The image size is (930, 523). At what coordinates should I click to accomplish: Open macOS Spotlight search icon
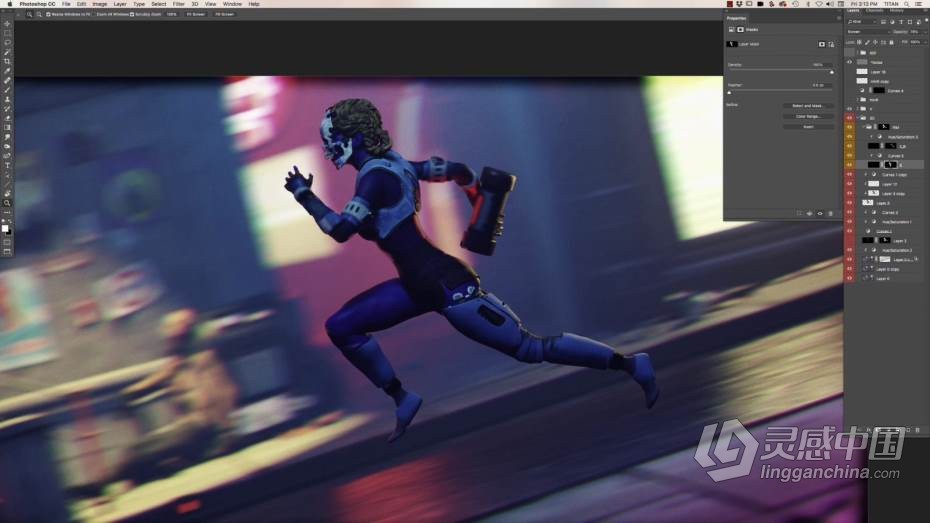pos(907,4)
